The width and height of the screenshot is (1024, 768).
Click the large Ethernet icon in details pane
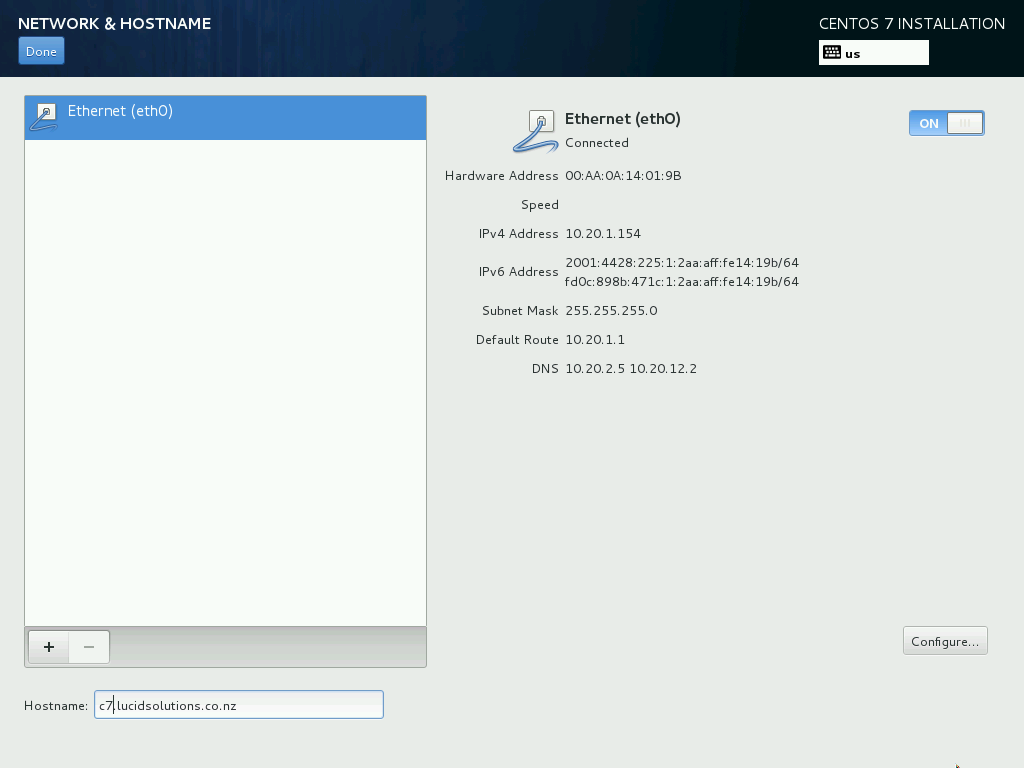536,131
